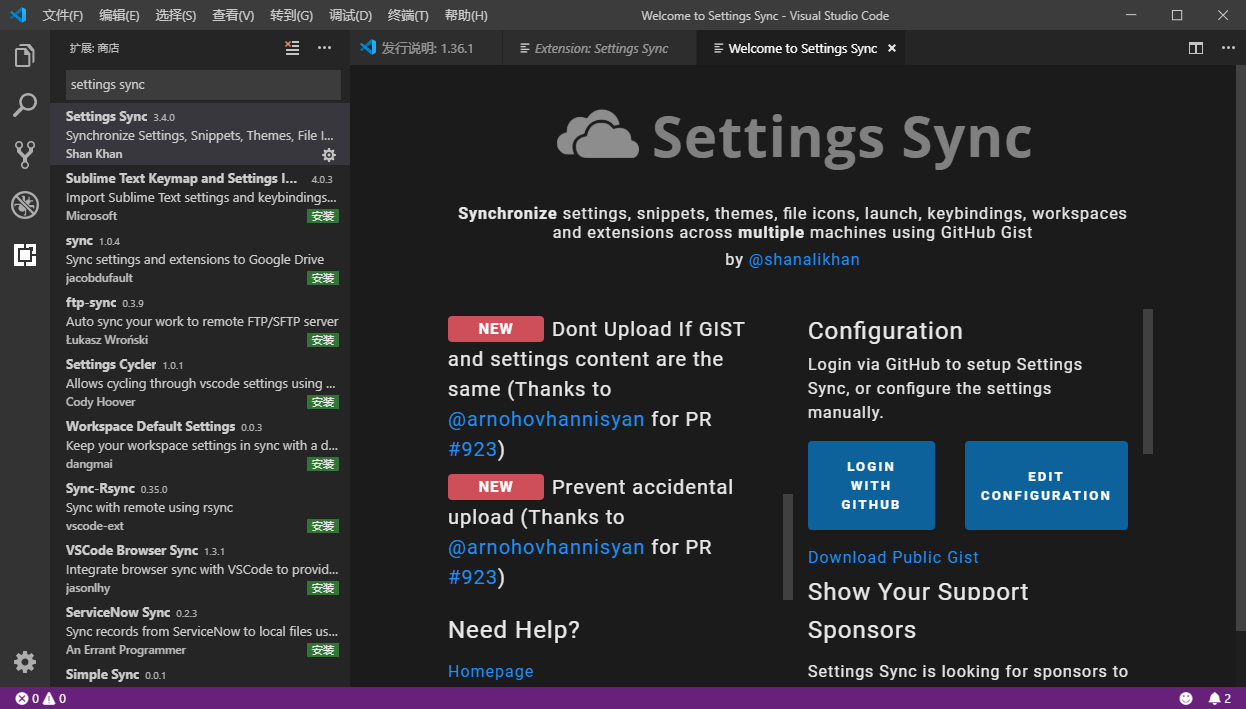
Task: Click the LOGIN WITH GITHUB button
Action: (871, 485)
